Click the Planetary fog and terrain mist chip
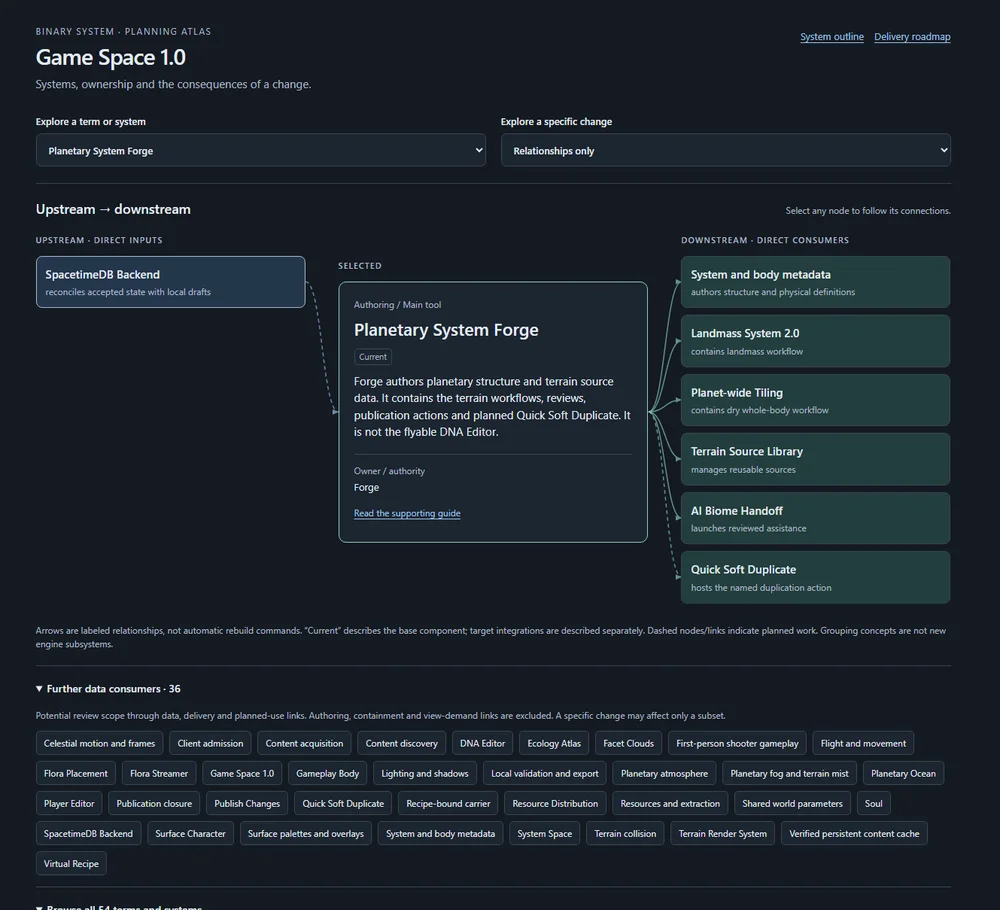Viewport: 1000px width, 910px height. (790, 774)
